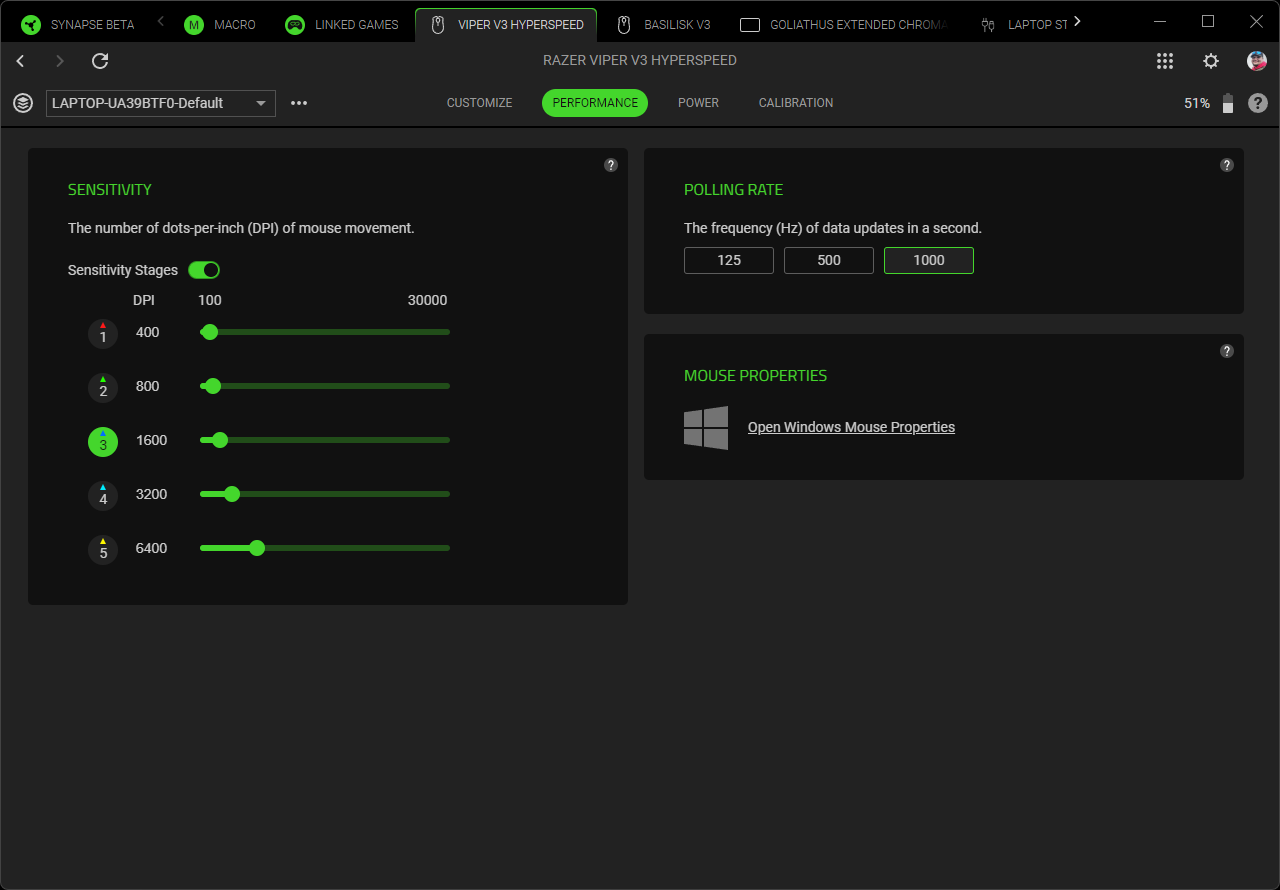1280x890 pixels.
Task: Open the Laptop Stand device tab
Action: (1024, 24)
